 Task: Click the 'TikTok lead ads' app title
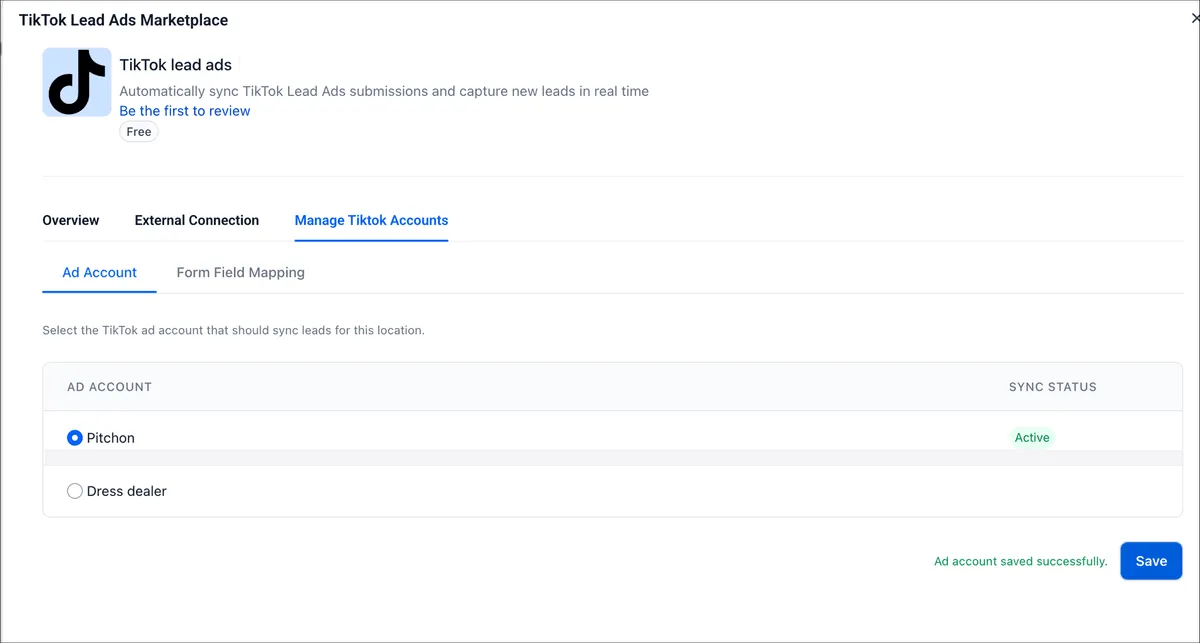point(176,65)
